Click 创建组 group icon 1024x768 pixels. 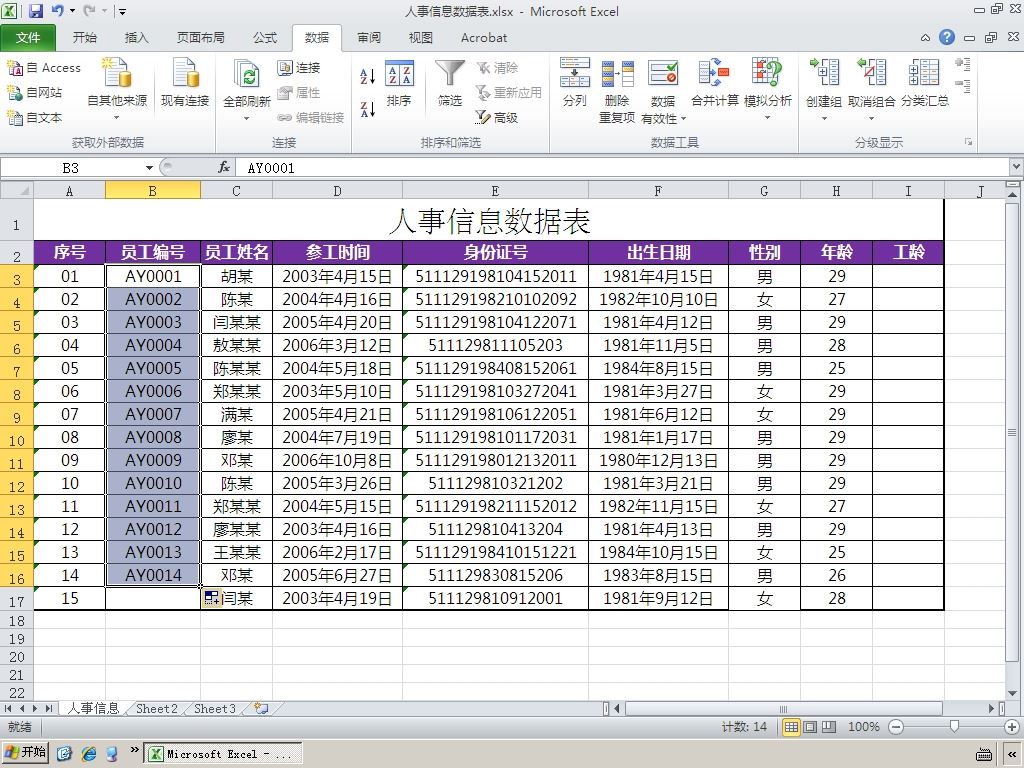(824, 73)
